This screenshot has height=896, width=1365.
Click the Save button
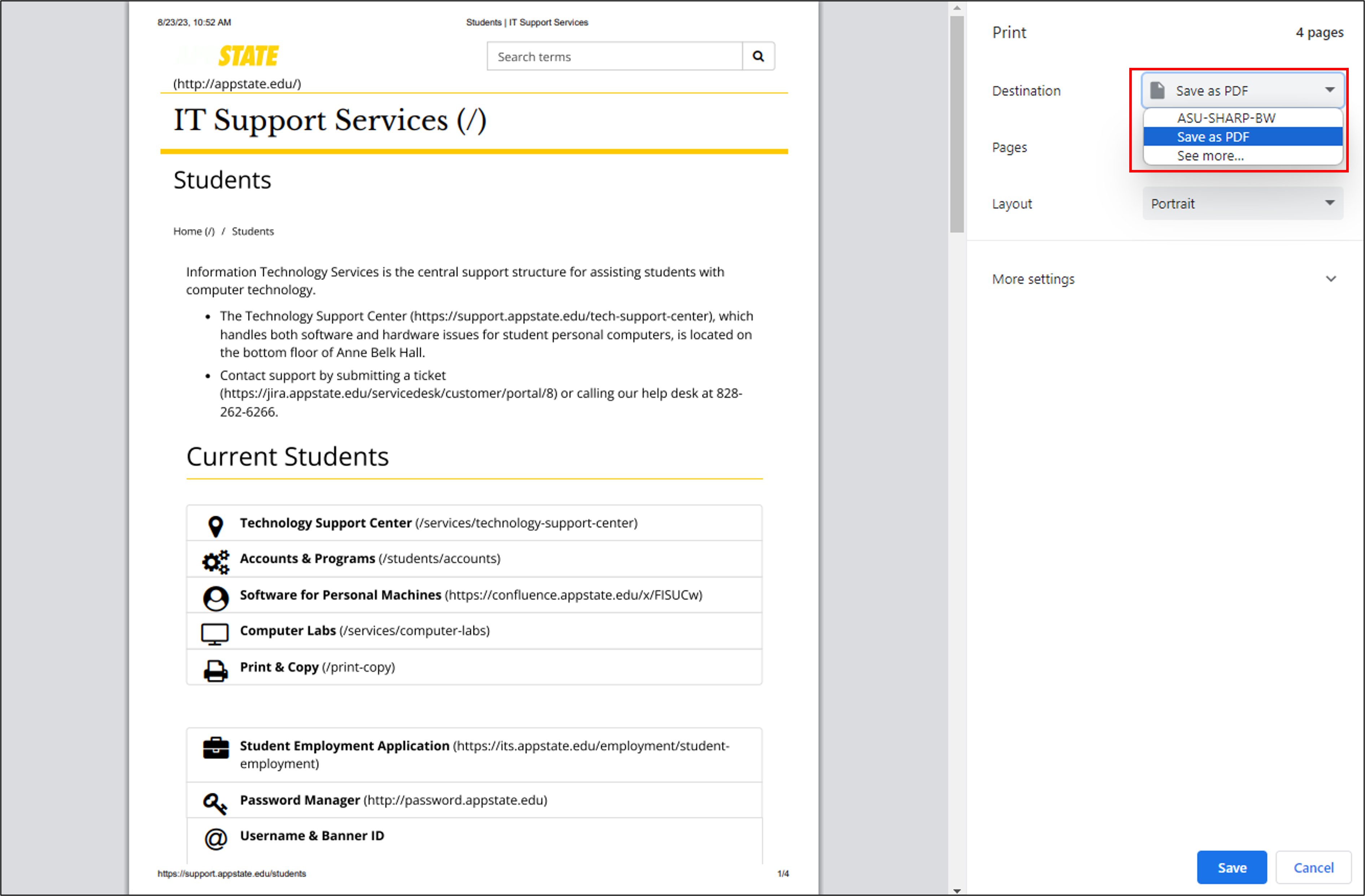[1231, 867]
